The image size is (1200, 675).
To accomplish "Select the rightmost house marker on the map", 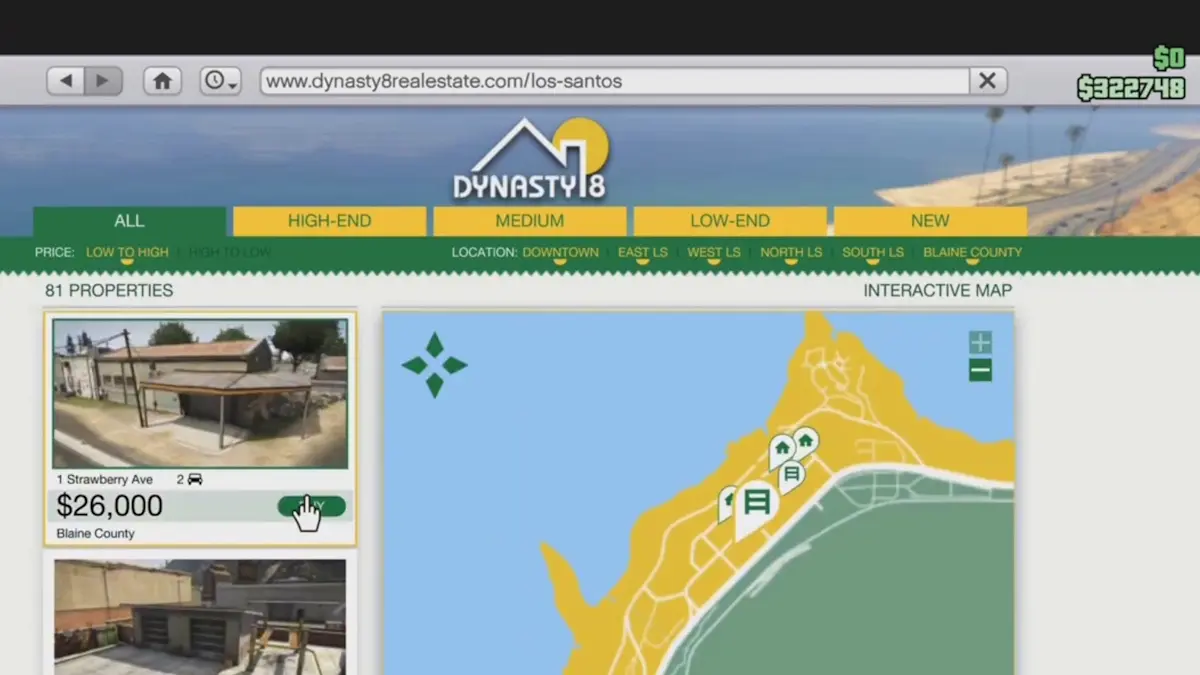I will click(x=804, y=442).
